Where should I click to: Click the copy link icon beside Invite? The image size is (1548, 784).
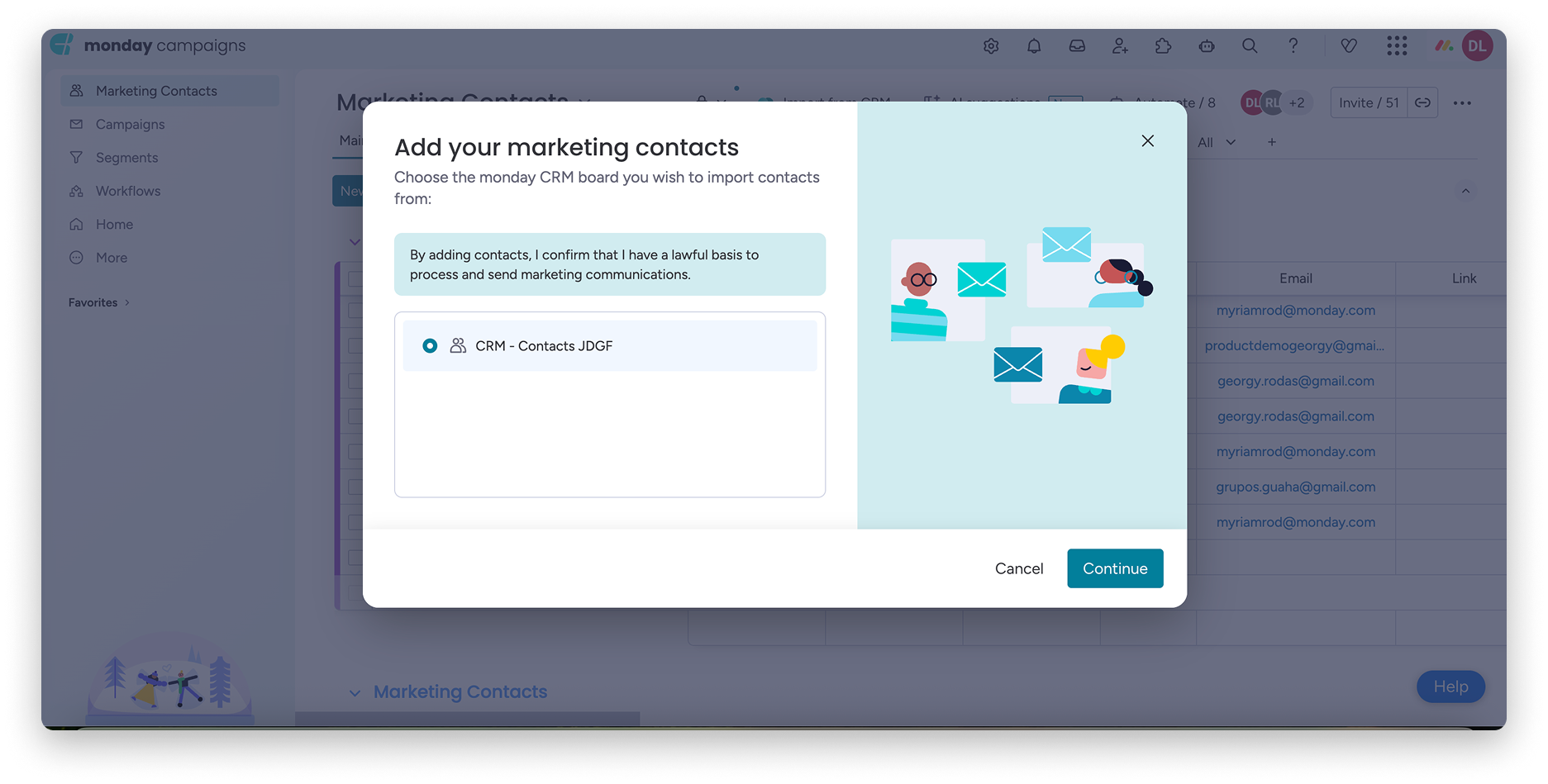tap(1422, 102)
